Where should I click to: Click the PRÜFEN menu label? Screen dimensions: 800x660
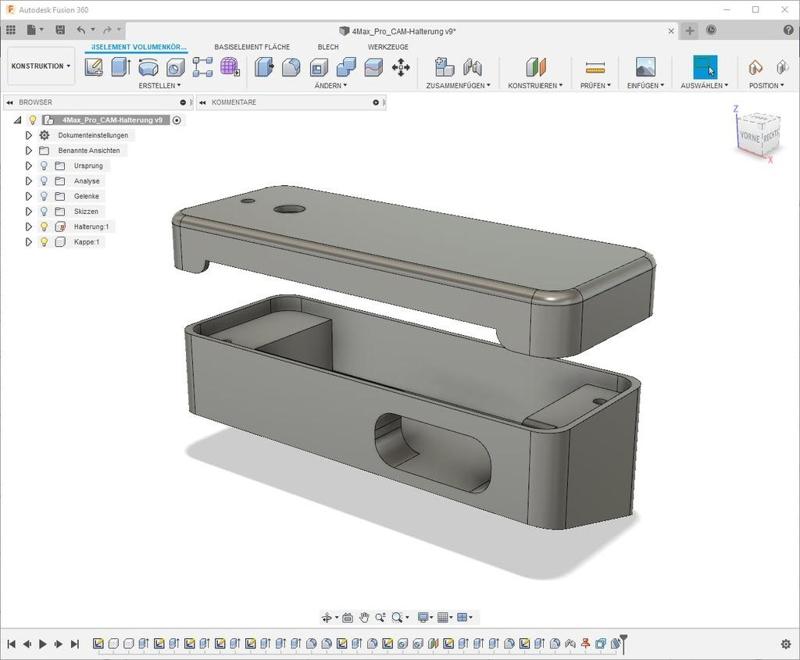tap(596, 86)
